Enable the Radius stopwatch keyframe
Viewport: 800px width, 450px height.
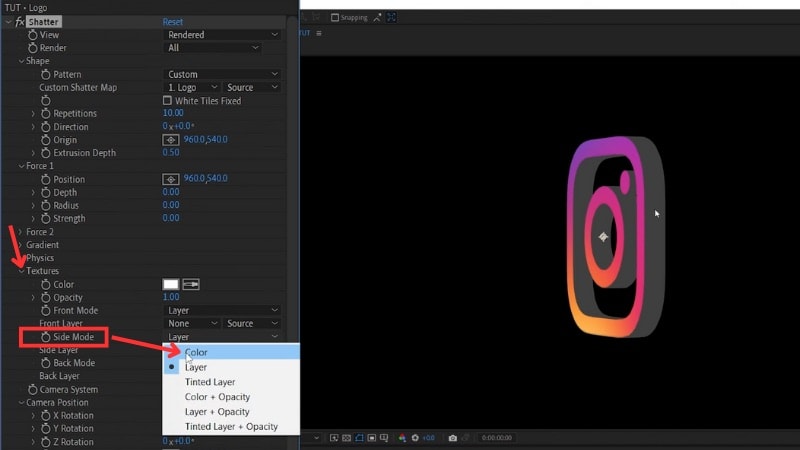[45, 205]
